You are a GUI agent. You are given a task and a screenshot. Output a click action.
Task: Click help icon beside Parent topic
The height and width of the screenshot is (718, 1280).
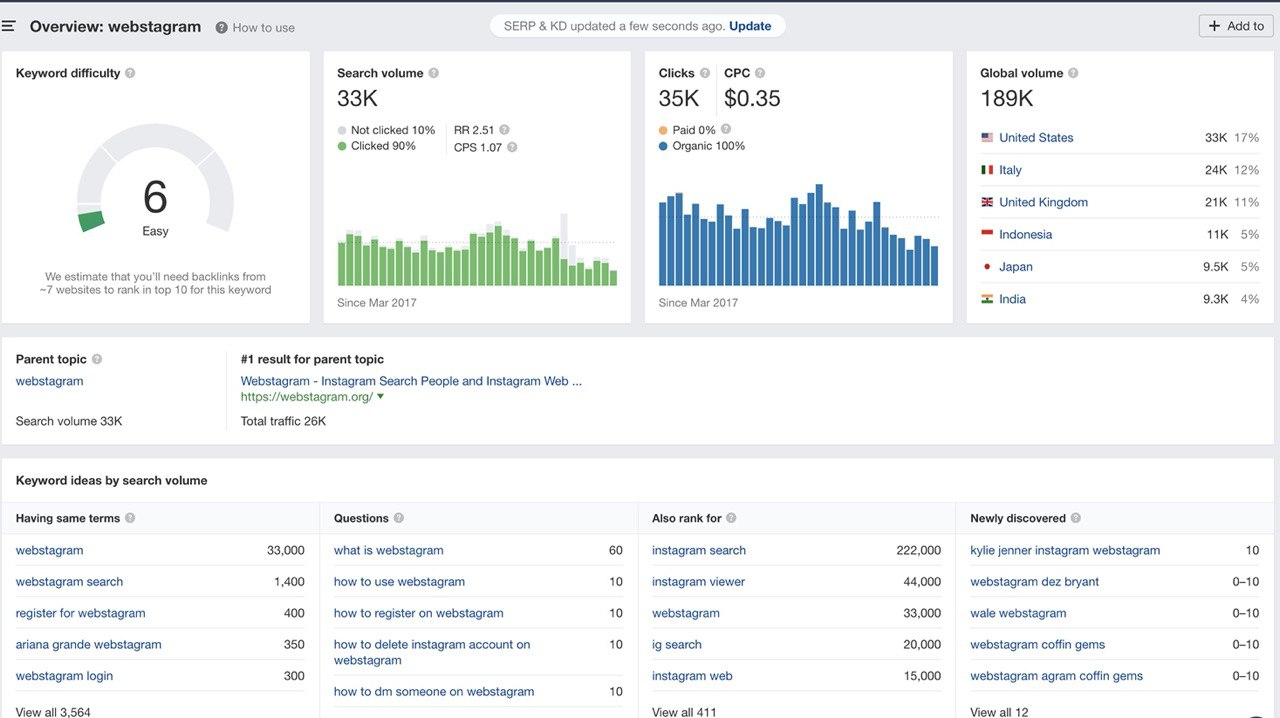[x=97, y=359]
